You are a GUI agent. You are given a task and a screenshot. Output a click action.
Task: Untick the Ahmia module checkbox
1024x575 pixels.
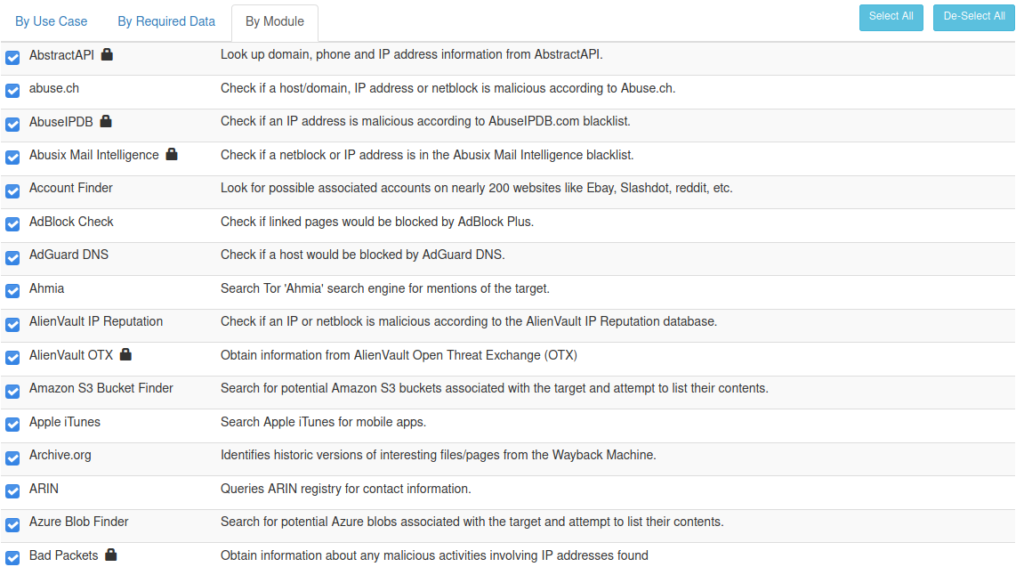(12, 291)
